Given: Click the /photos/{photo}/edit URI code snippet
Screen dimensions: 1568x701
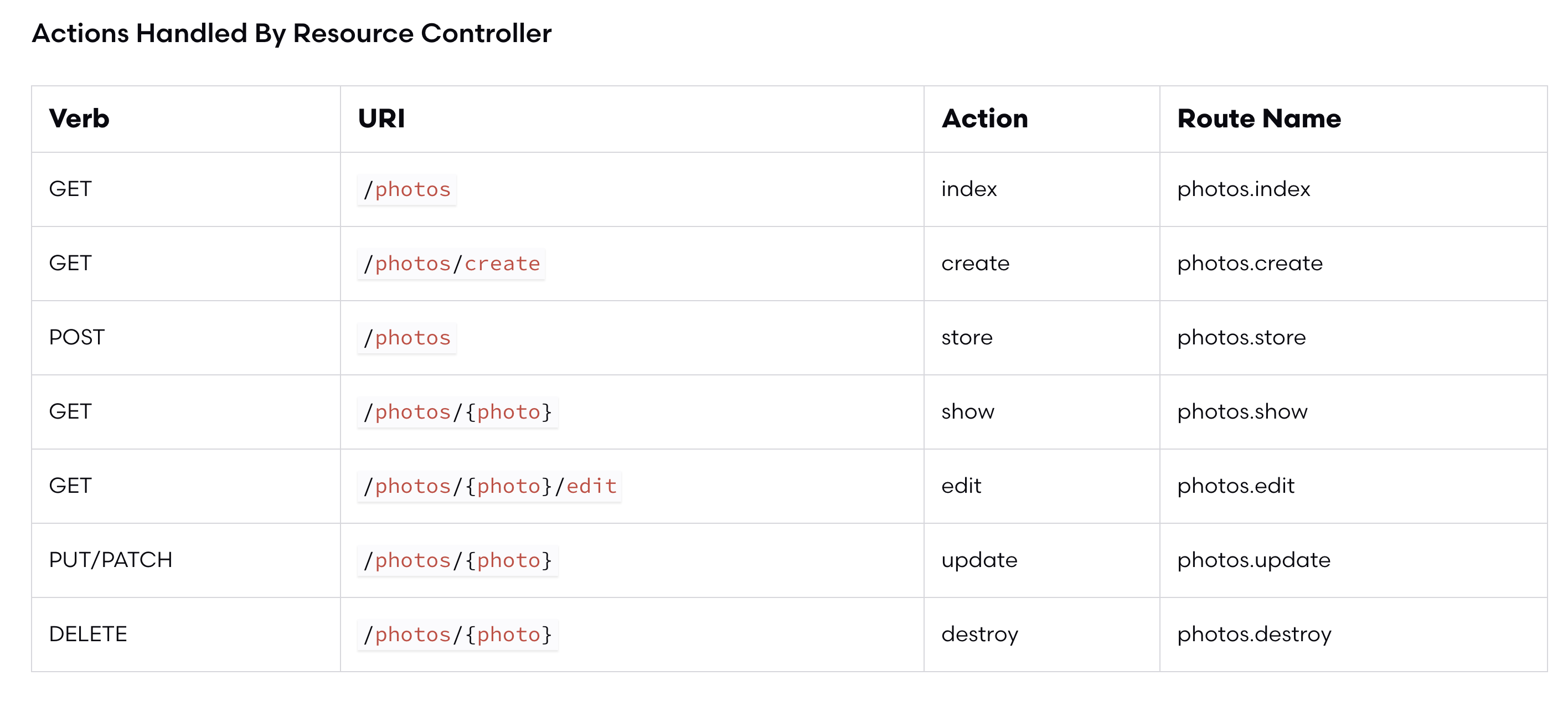Looking at the screenshot, I should [489, 487].
